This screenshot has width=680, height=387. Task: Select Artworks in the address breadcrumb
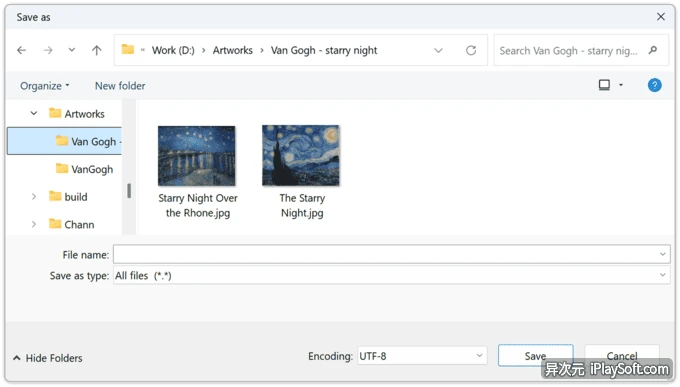[232, 50]
